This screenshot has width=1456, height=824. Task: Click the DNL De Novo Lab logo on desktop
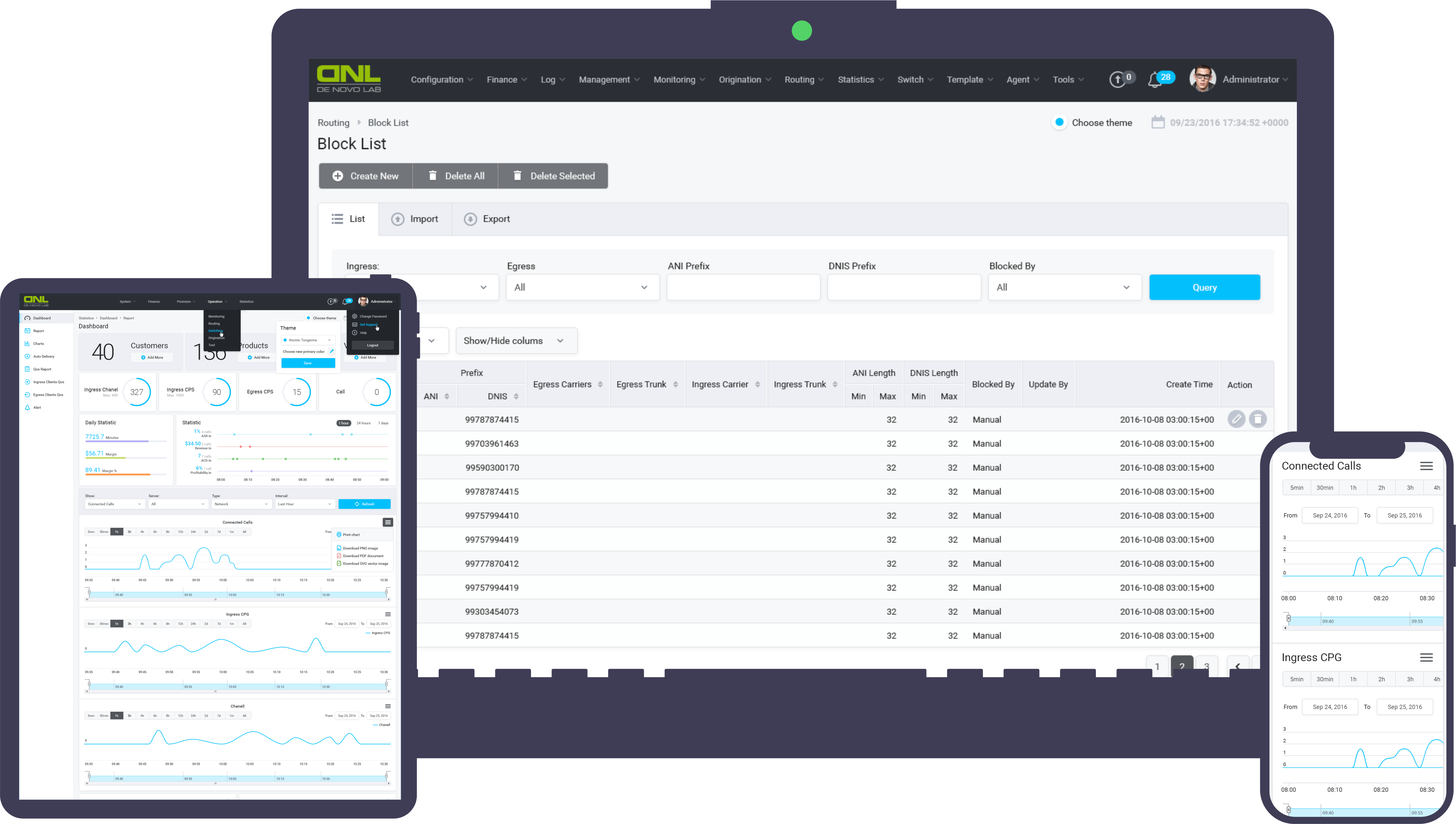pyautogui.click(x=349, y=79)
